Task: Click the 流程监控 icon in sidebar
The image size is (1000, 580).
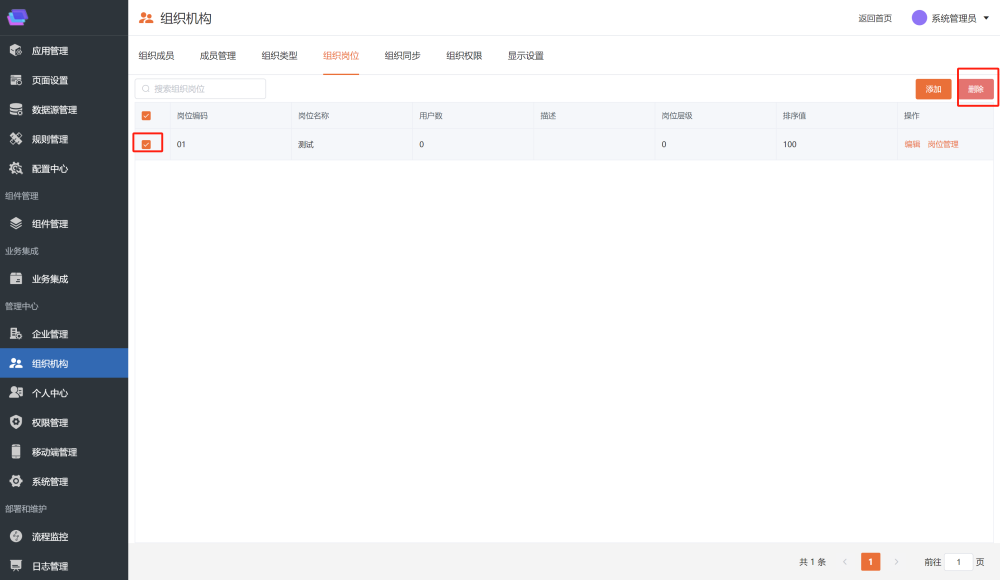Action: tap(16, 537)
